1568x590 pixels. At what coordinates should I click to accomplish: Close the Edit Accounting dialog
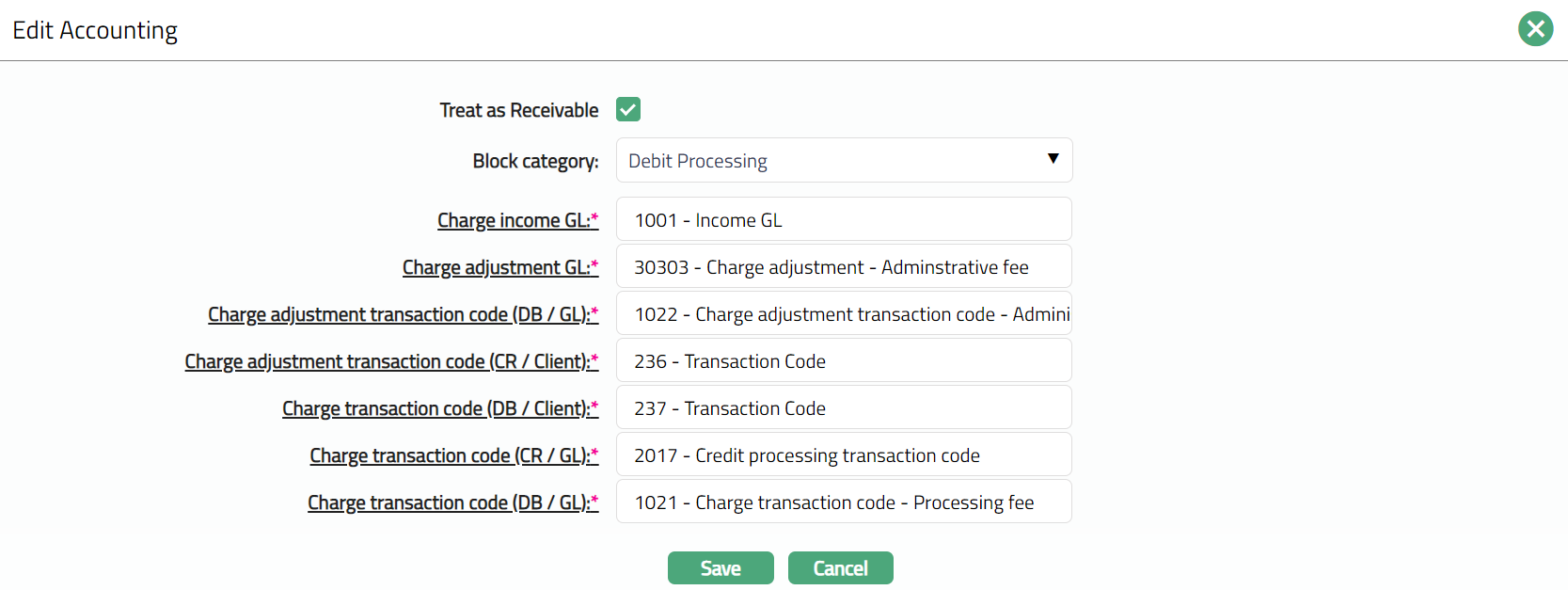click(x=1535, y=29)
